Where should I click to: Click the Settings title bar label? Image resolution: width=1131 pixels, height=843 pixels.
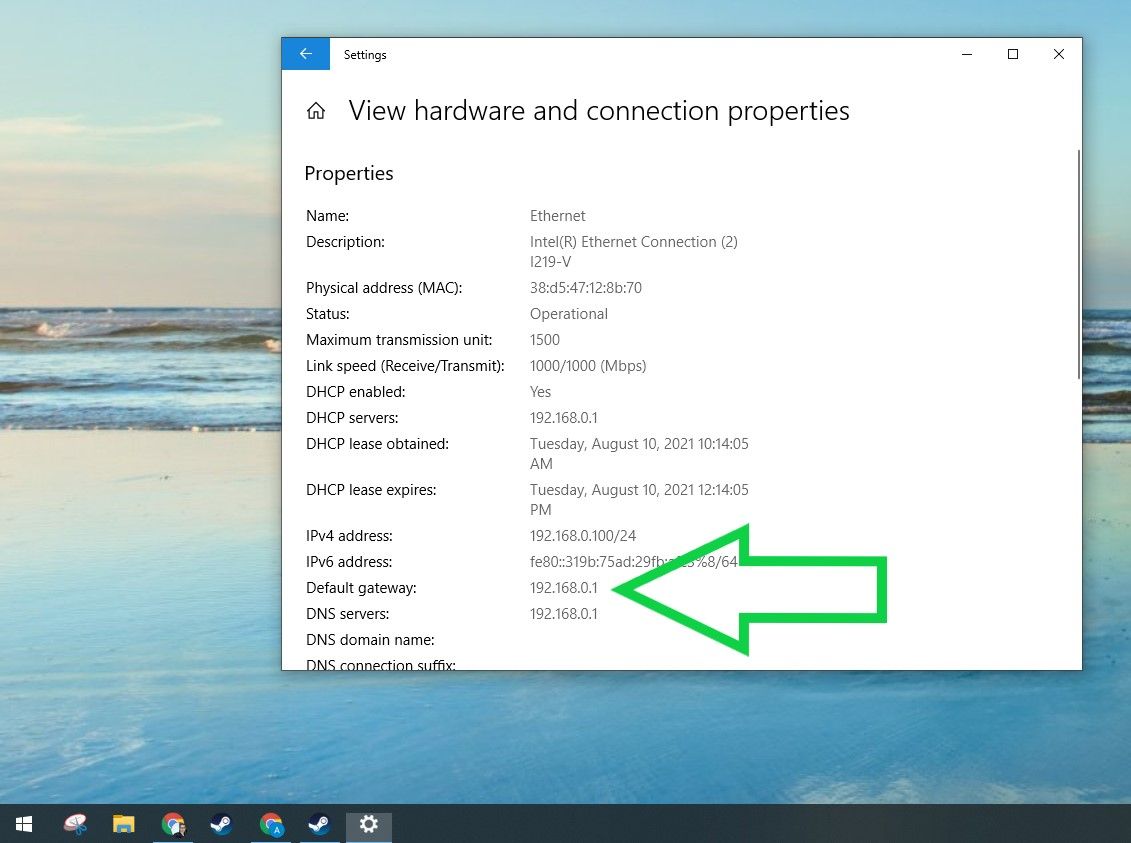tap(365, 54)
